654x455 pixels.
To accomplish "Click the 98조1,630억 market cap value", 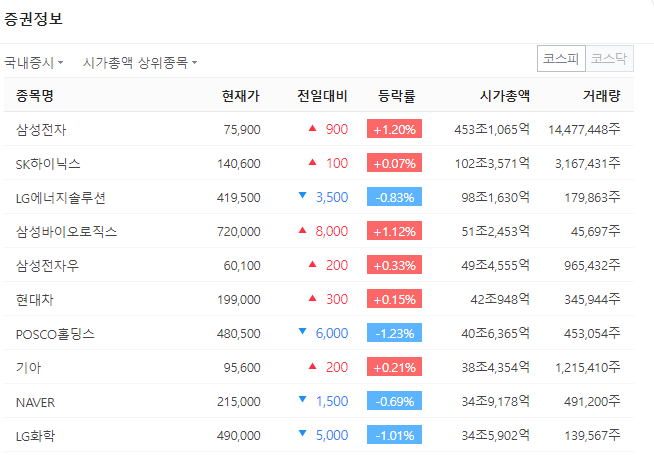I will click(496, 198).
